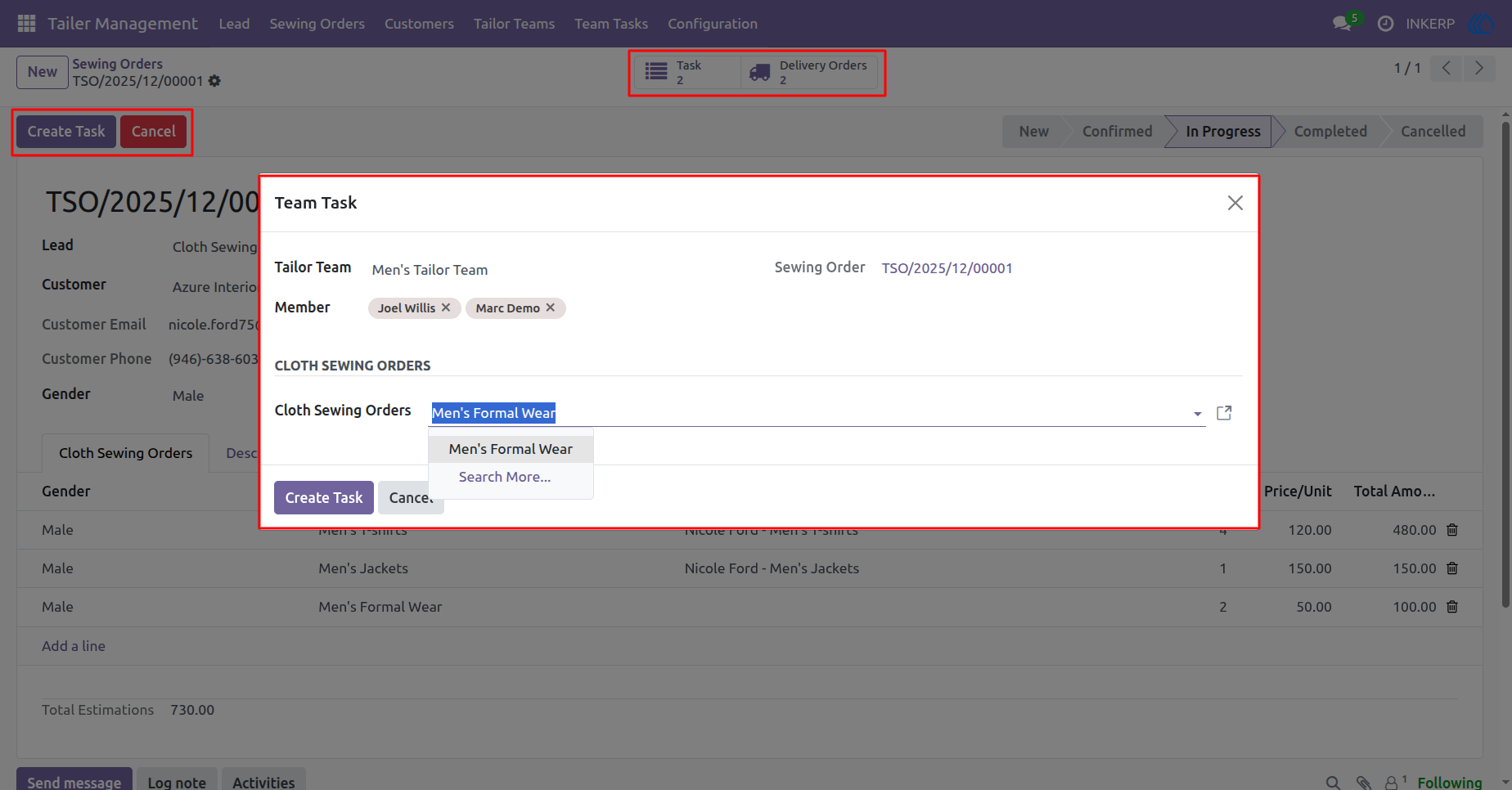This screenshot has width=1512, height=790.
Task: Remove Joel Willis member tag
Action: tap(446, 307)
